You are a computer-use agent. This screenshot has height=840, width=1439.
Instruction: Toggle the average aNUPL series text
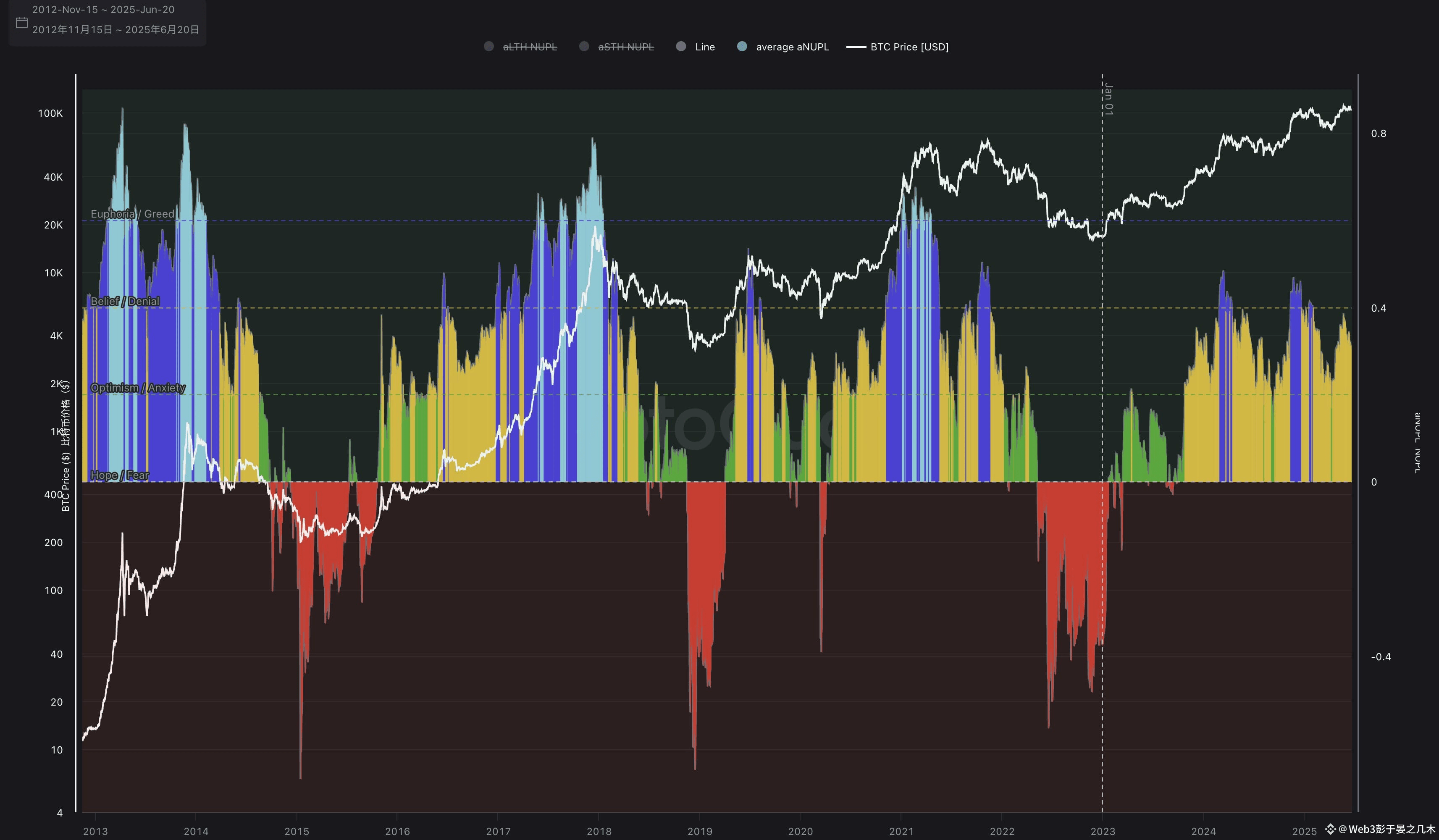[792, 47]
